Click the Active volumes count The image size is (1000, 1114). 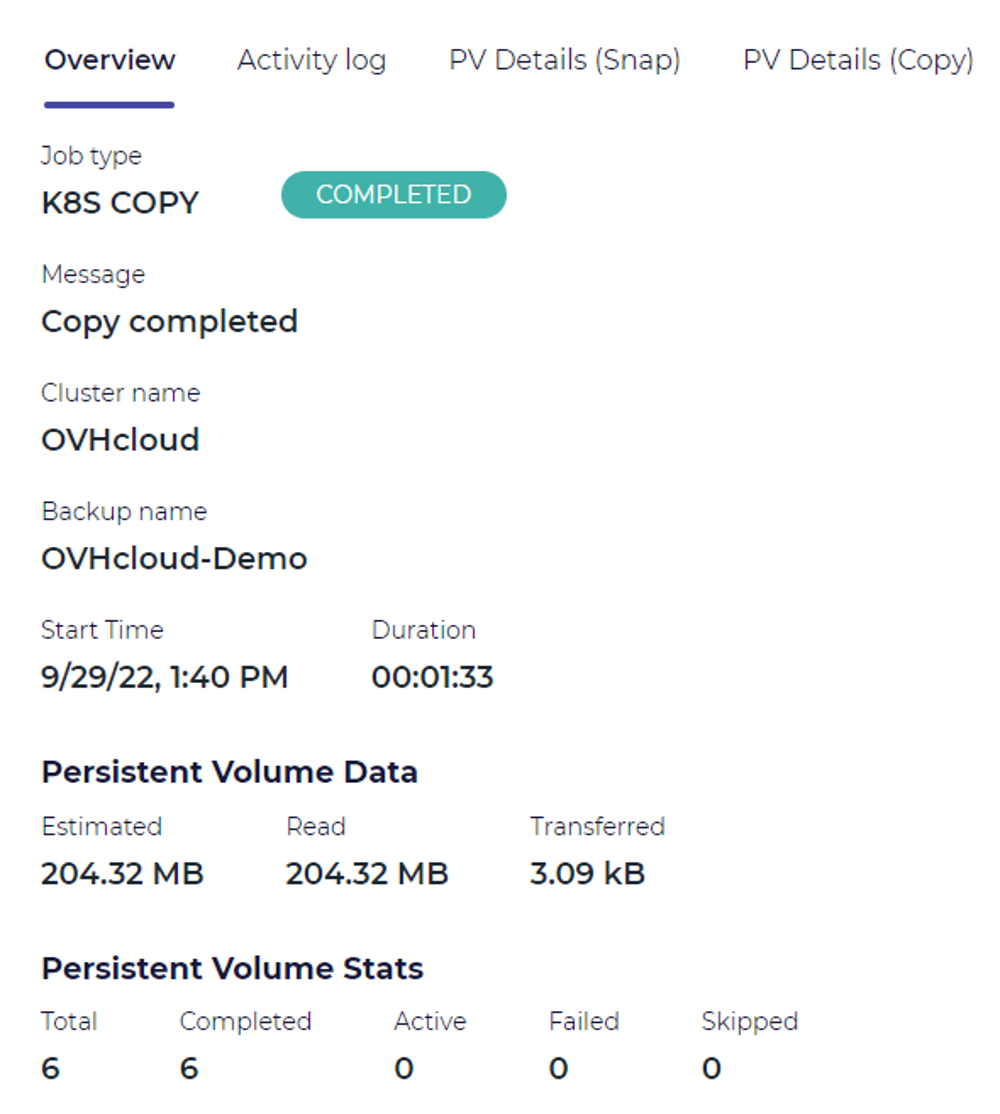click(x=404, y=1069)
